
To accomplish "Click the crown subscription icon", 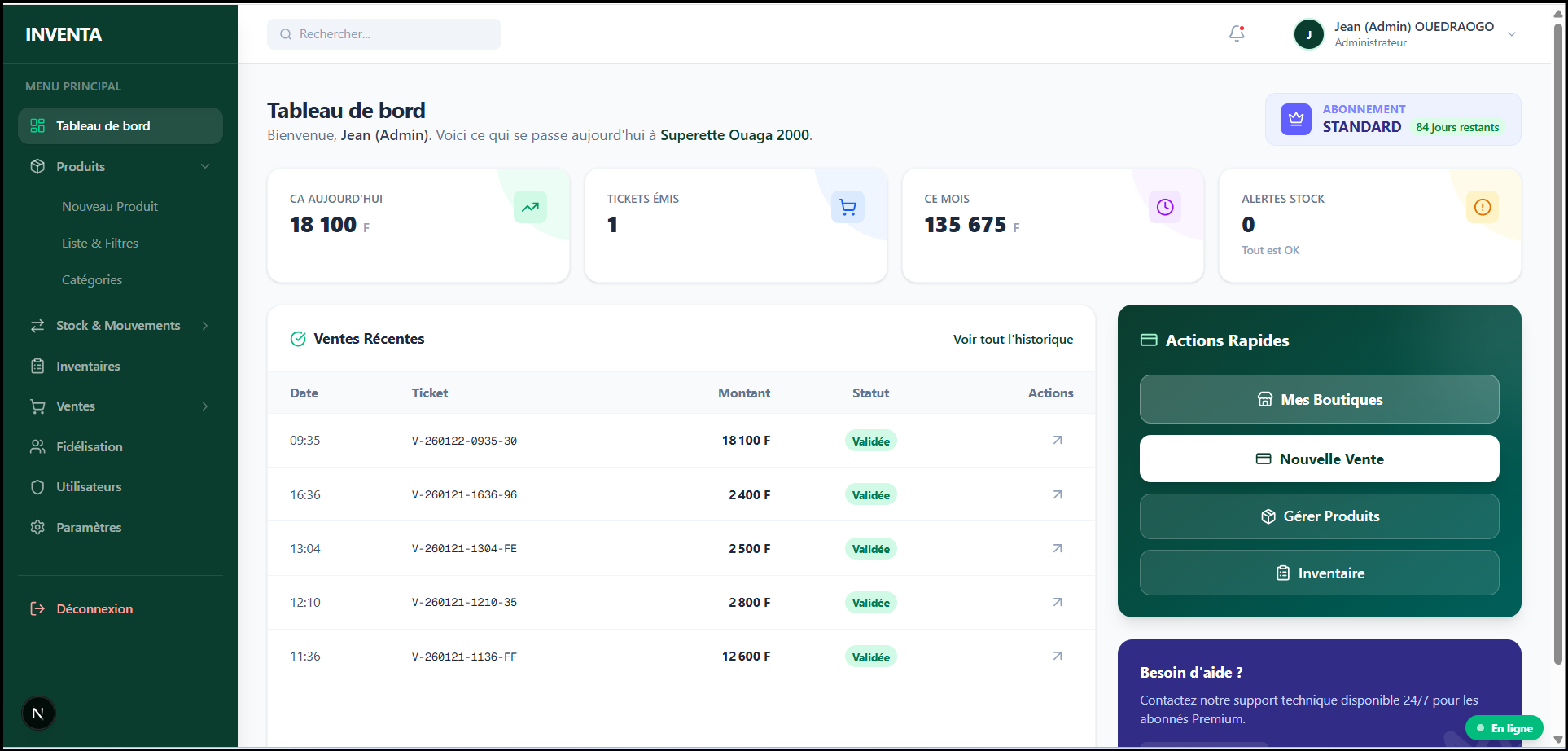I will click(x=1295, y=120).
